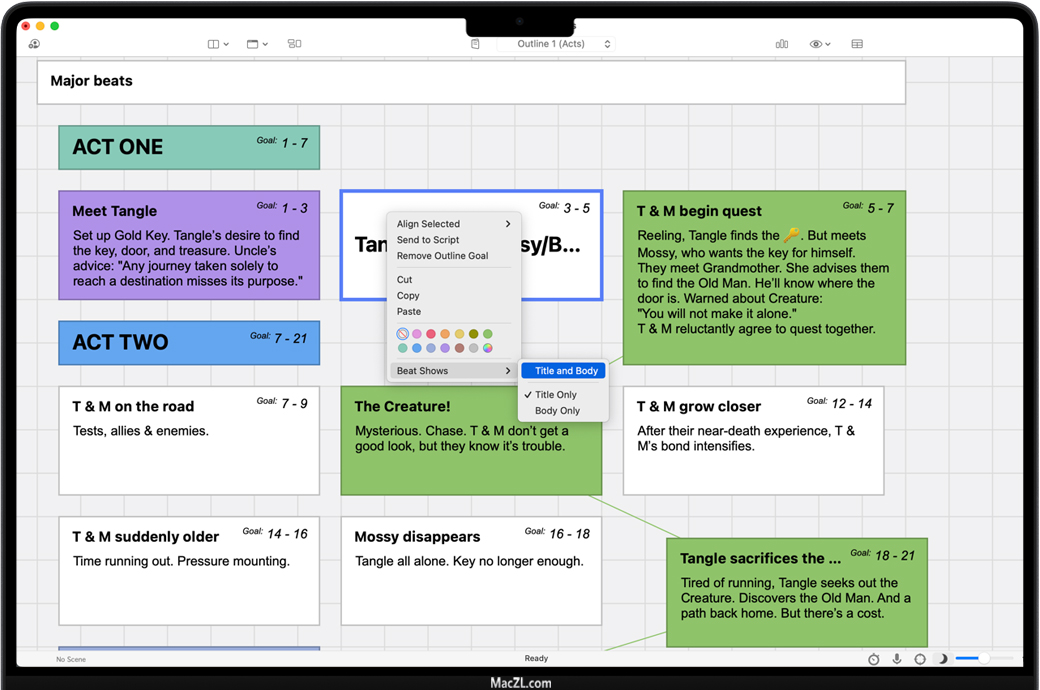Select Remove Outline Goal menu entry
Viewport: 1040px width, 690px height.
click(442, 256)
